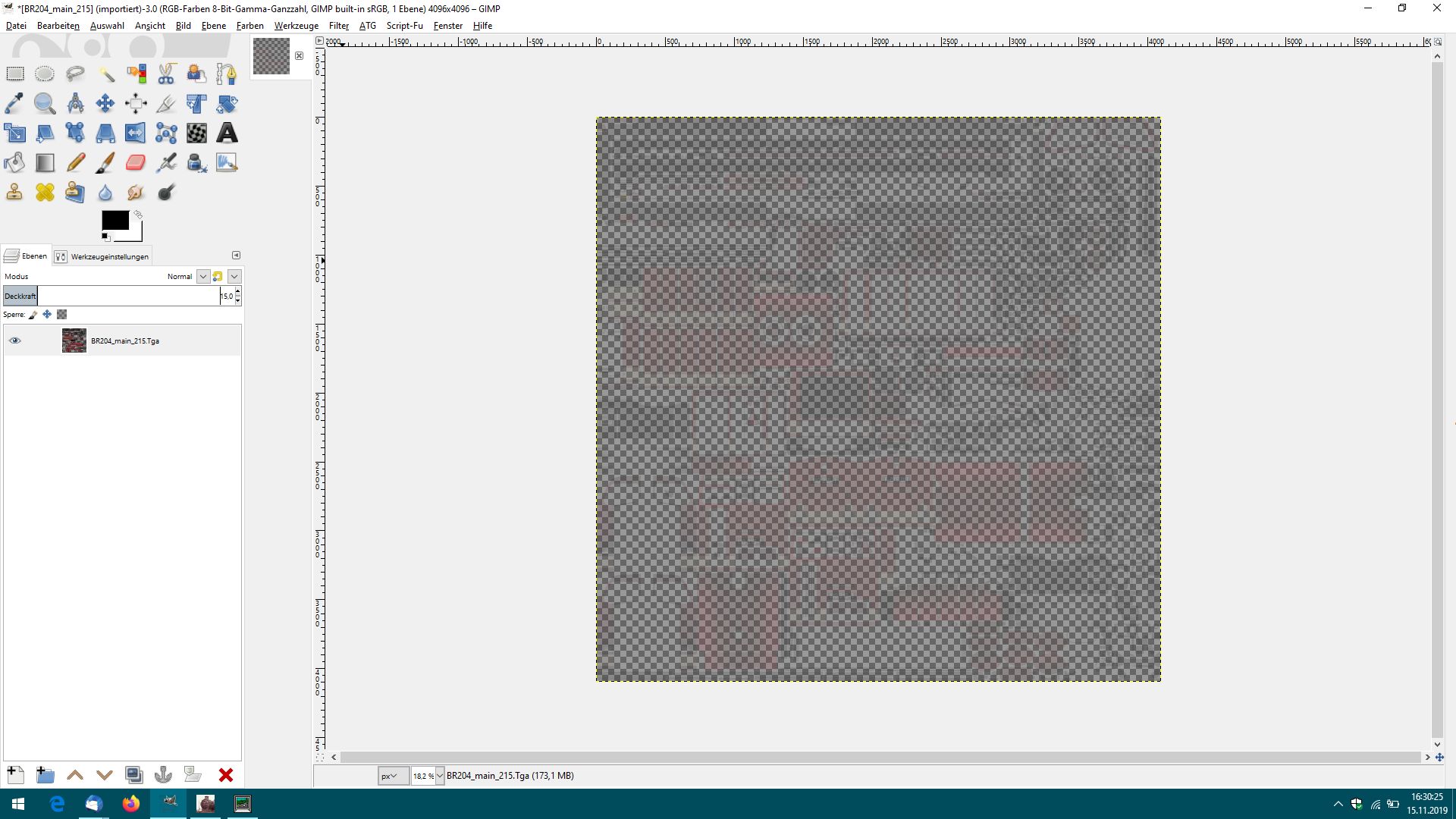Open the px unit dropdown

pos(393,776)
